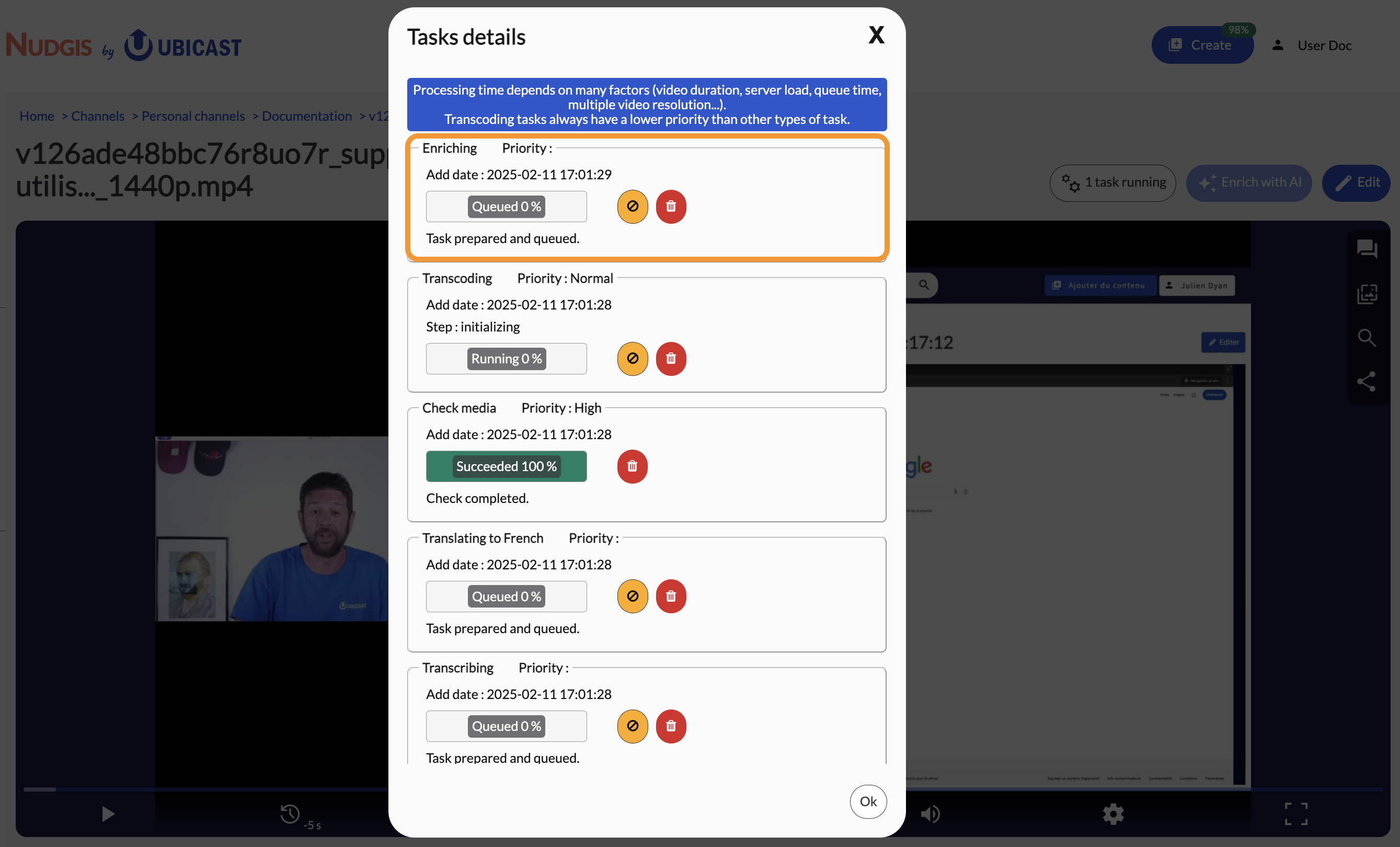This screenshot has height=847, width=1400.
Task: Enter fullscreen mode
Action: coord(1296,814)
